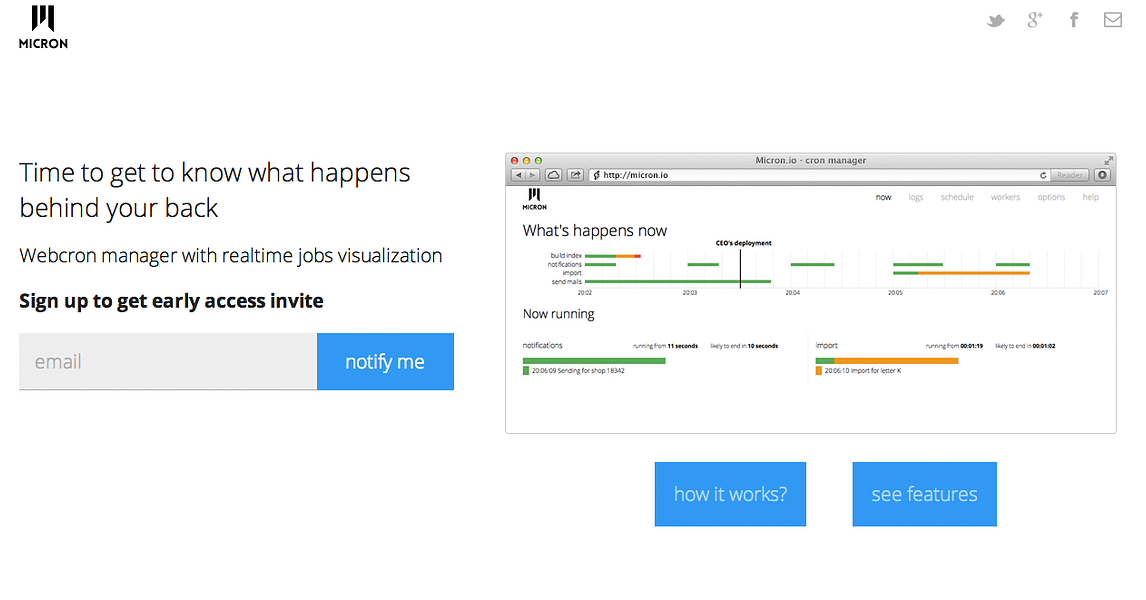The width and height of the screenshot is (1146, 600).
Task: Open the Twitter profile icon
Action: coord(995,20)
